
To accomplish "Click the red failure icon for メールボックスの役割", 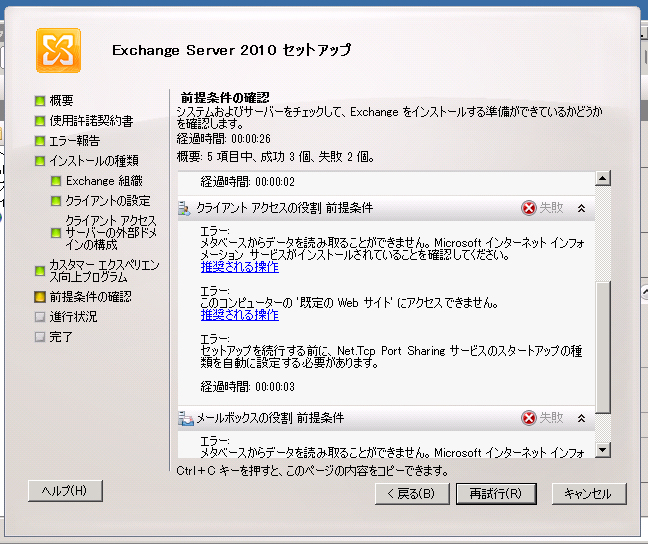I will [529, 418].
